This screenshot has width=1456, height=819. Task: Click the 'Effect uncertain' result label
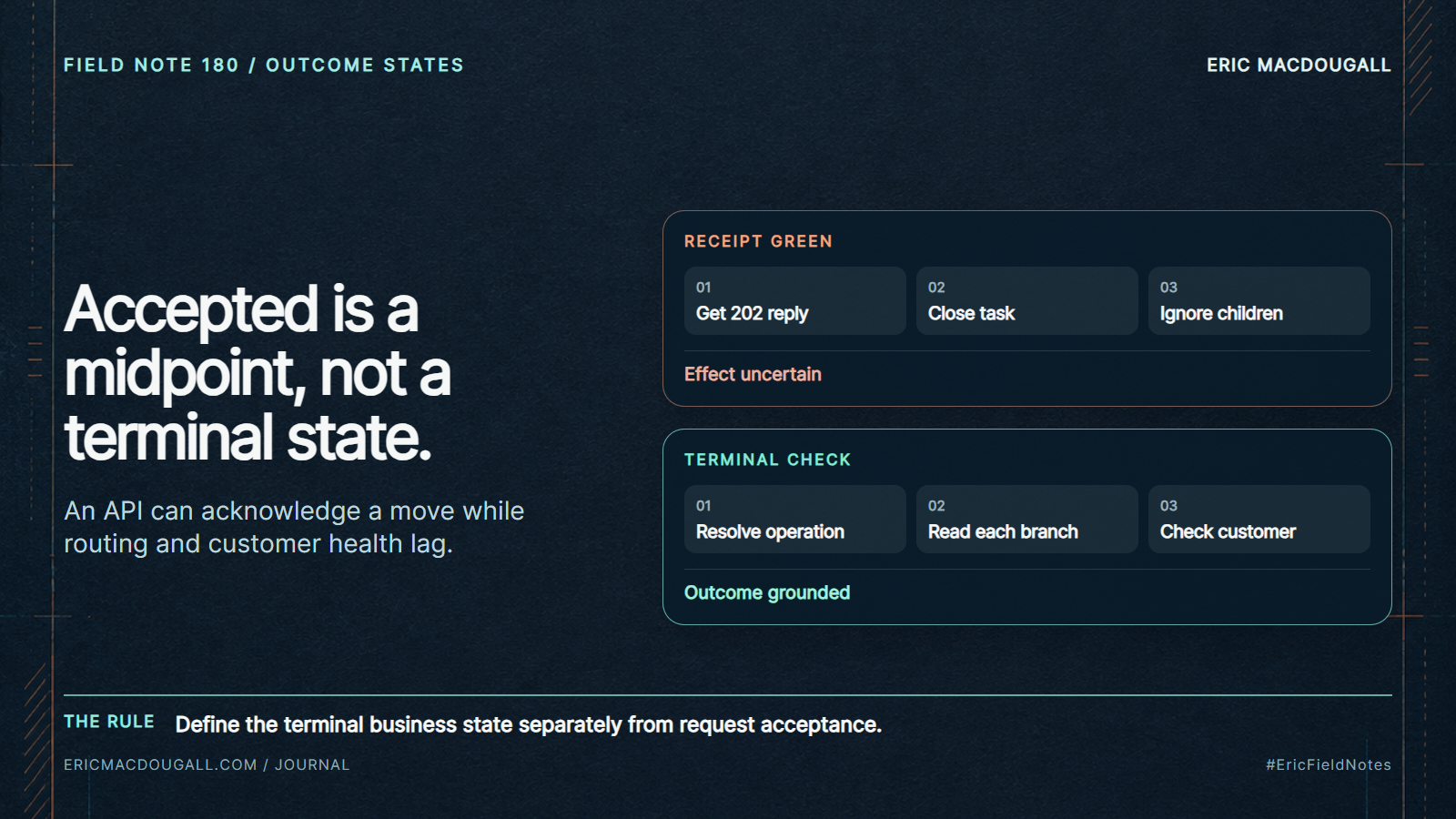click(753, 374)
